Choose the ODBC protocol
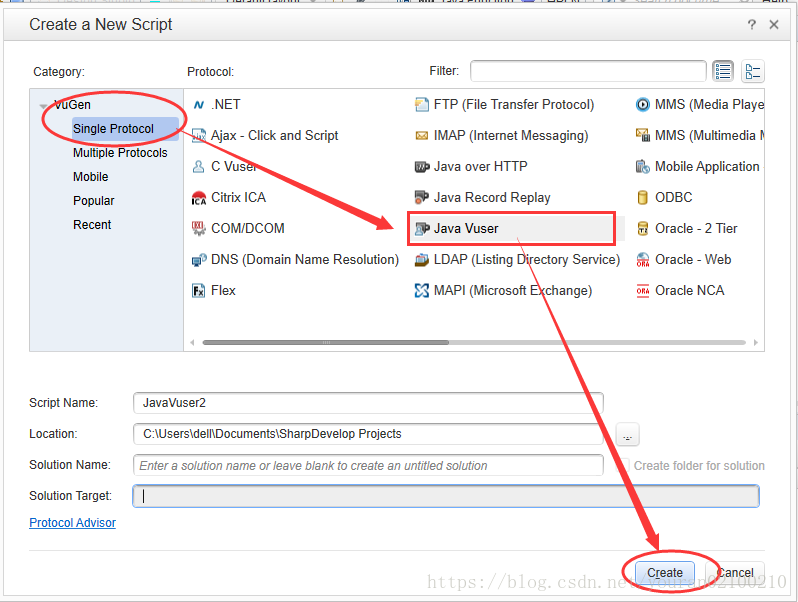This screenshot has height=602, width=798. pos(664,197)
